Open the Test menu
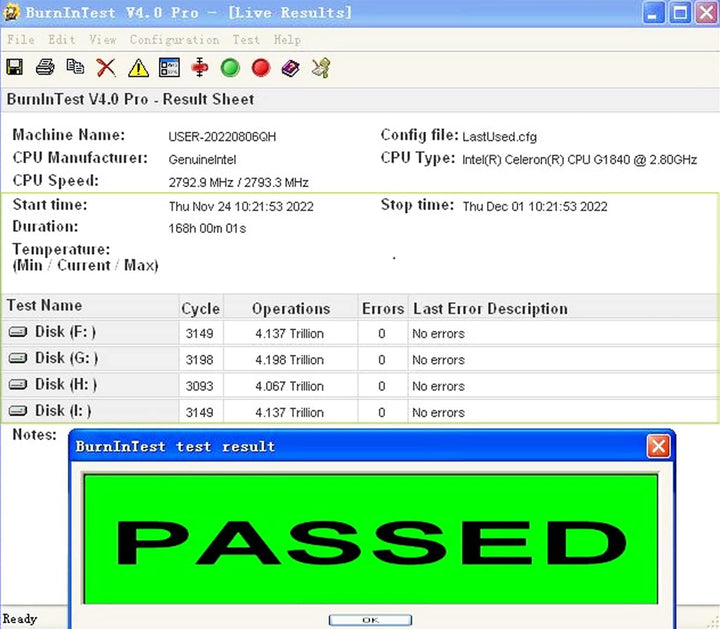This screenshot has width=720, height=629. pos(246,40)
